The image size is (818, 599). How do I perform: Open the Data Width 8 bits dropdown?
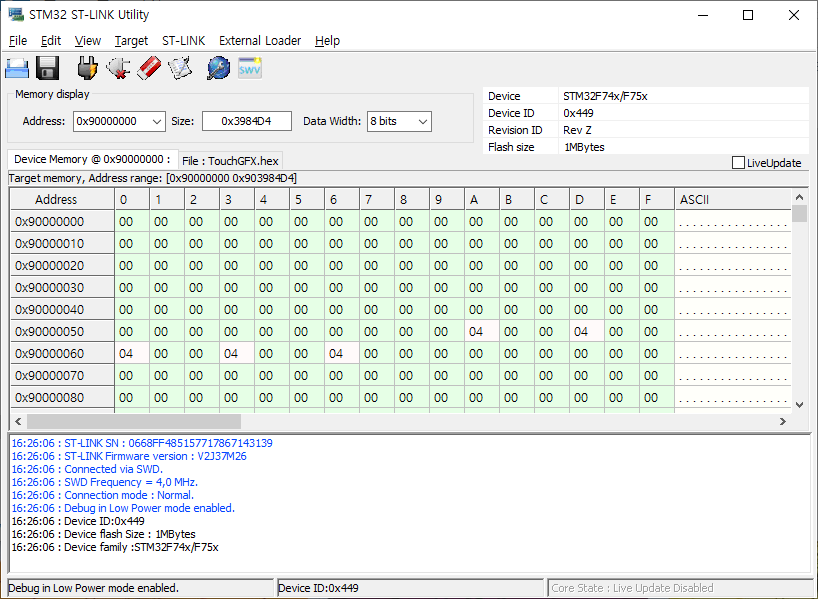point(399,122)
